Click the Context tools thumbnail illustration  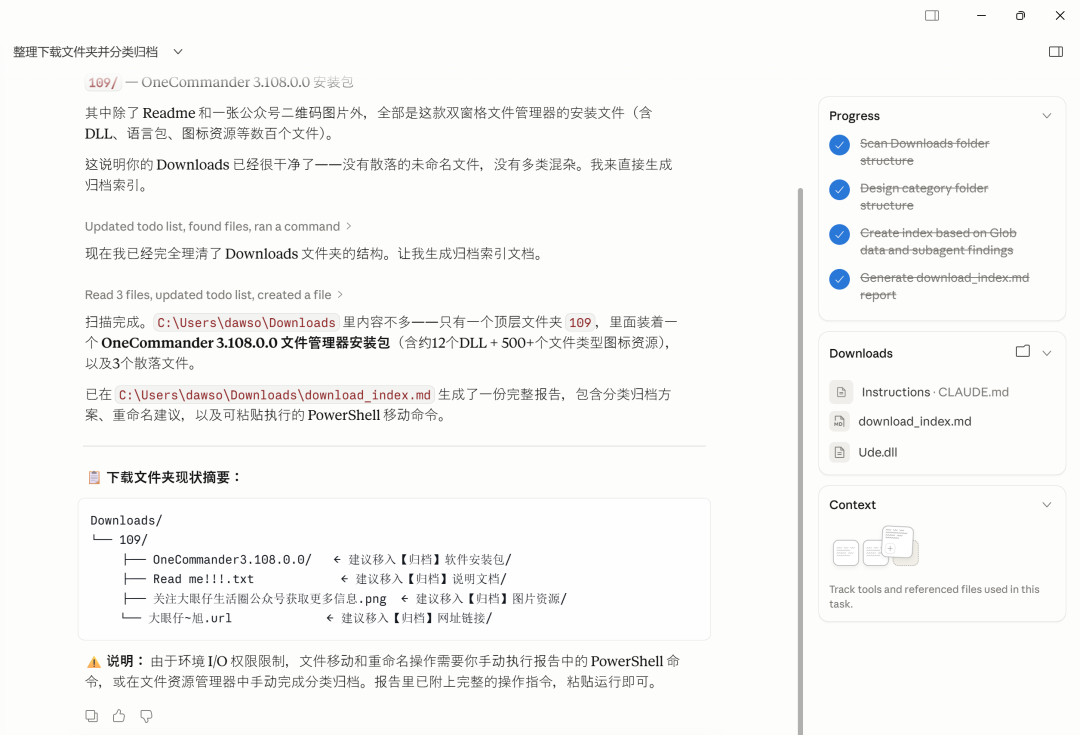point(875,546)
